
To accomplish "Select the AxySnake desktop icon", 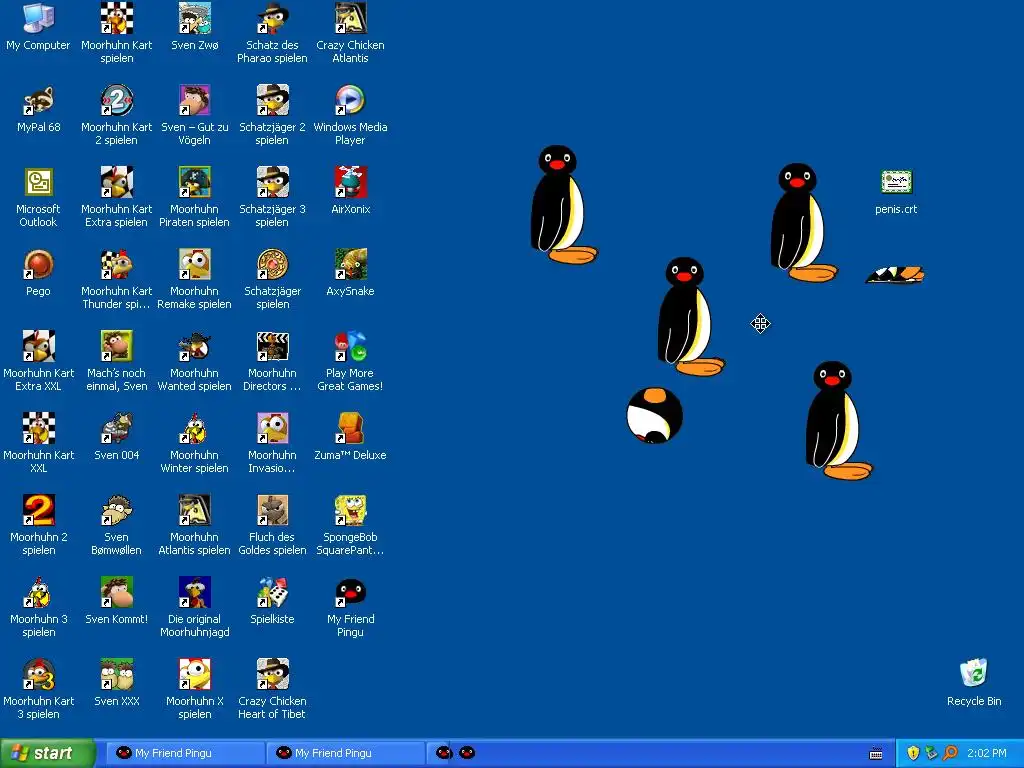I will tap(350, 264).
